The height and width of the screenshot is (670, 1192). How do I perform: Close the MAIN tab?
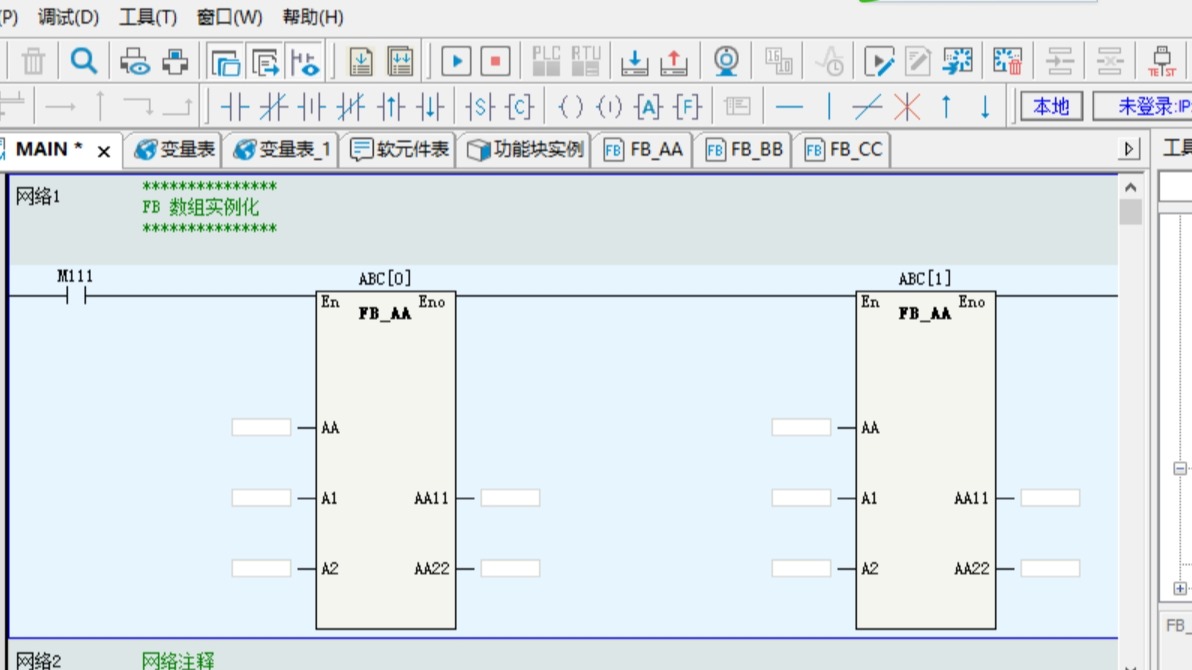(x=104, y=151)
